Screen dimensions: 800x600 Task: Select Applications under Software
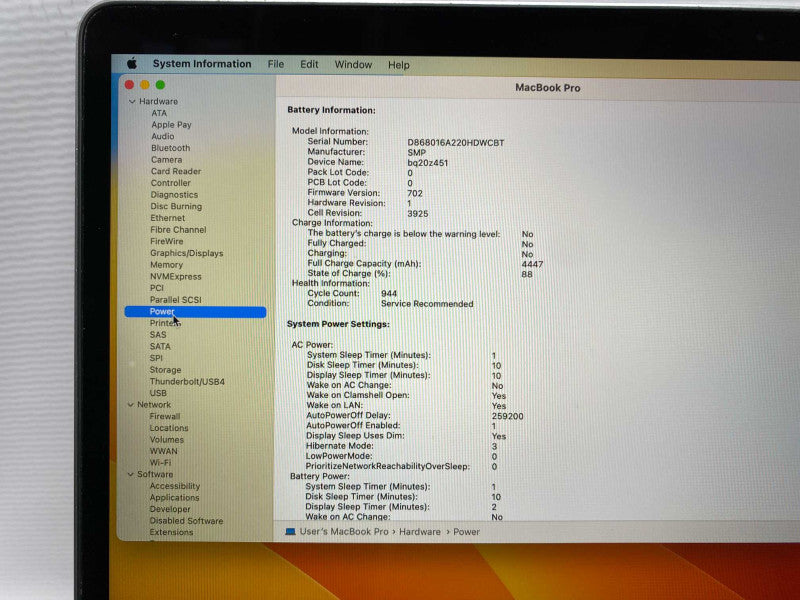click(174, 498)
